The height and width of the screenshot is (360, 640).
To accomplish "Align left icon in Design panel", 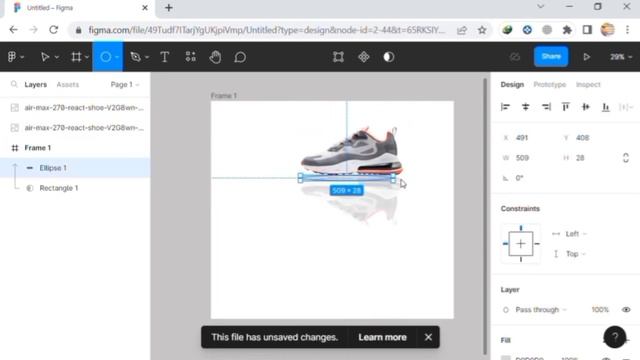I will coord(505,107).
